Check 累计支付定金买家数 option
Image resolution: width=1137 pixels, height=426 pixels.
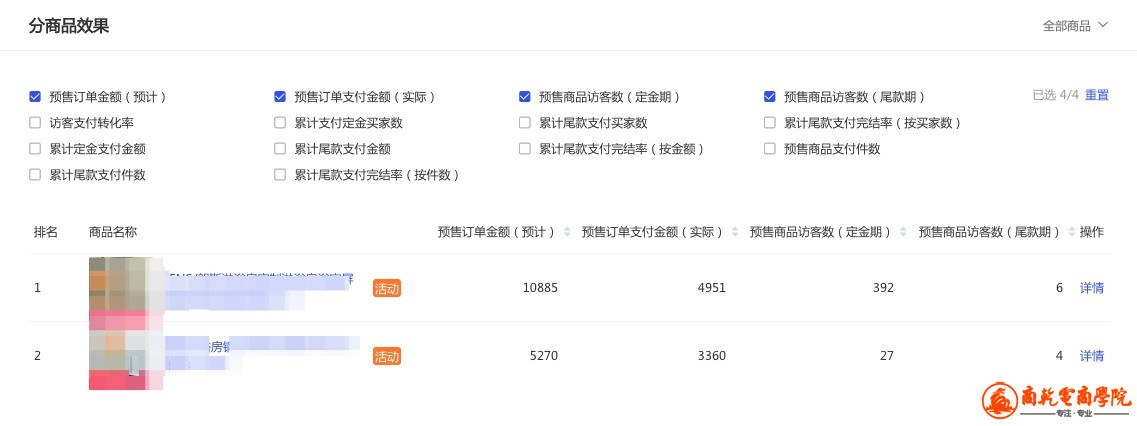280,123
